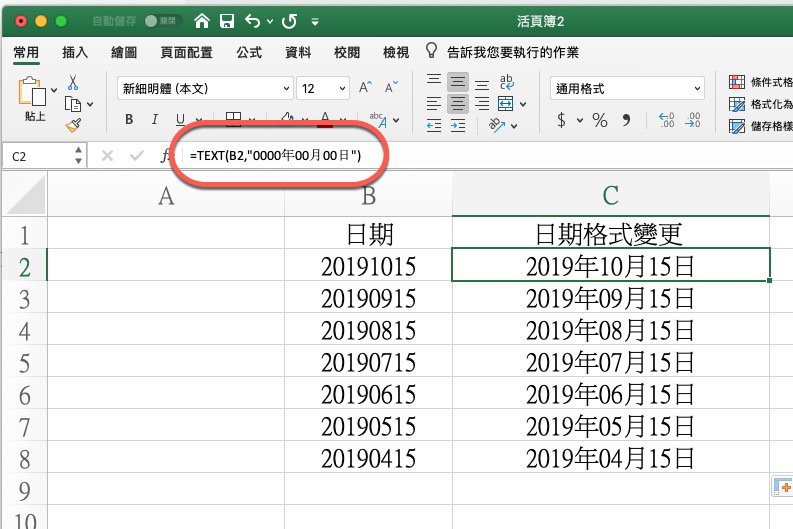Click cell with 2019年06月15日

(610, 395)
